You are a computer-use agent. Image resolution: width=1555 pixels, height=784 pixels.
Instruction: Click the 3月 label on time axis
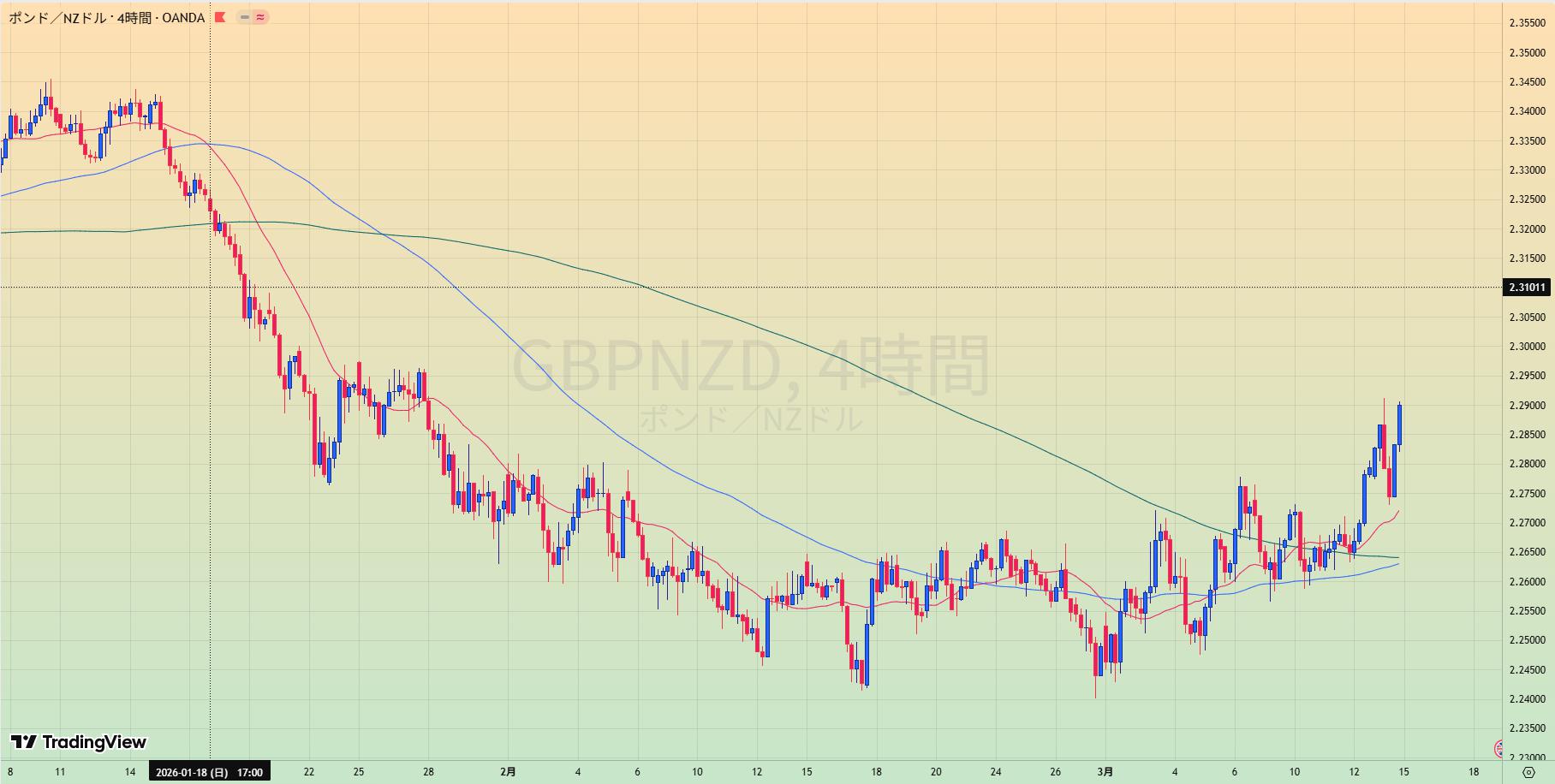[1106, 772]
